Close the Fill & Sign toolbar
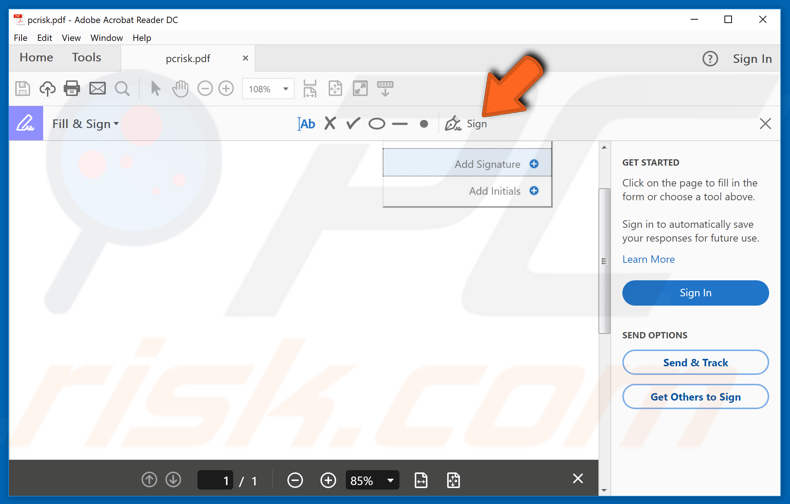The width and height of the screenshot is (790, 504). 765,123
